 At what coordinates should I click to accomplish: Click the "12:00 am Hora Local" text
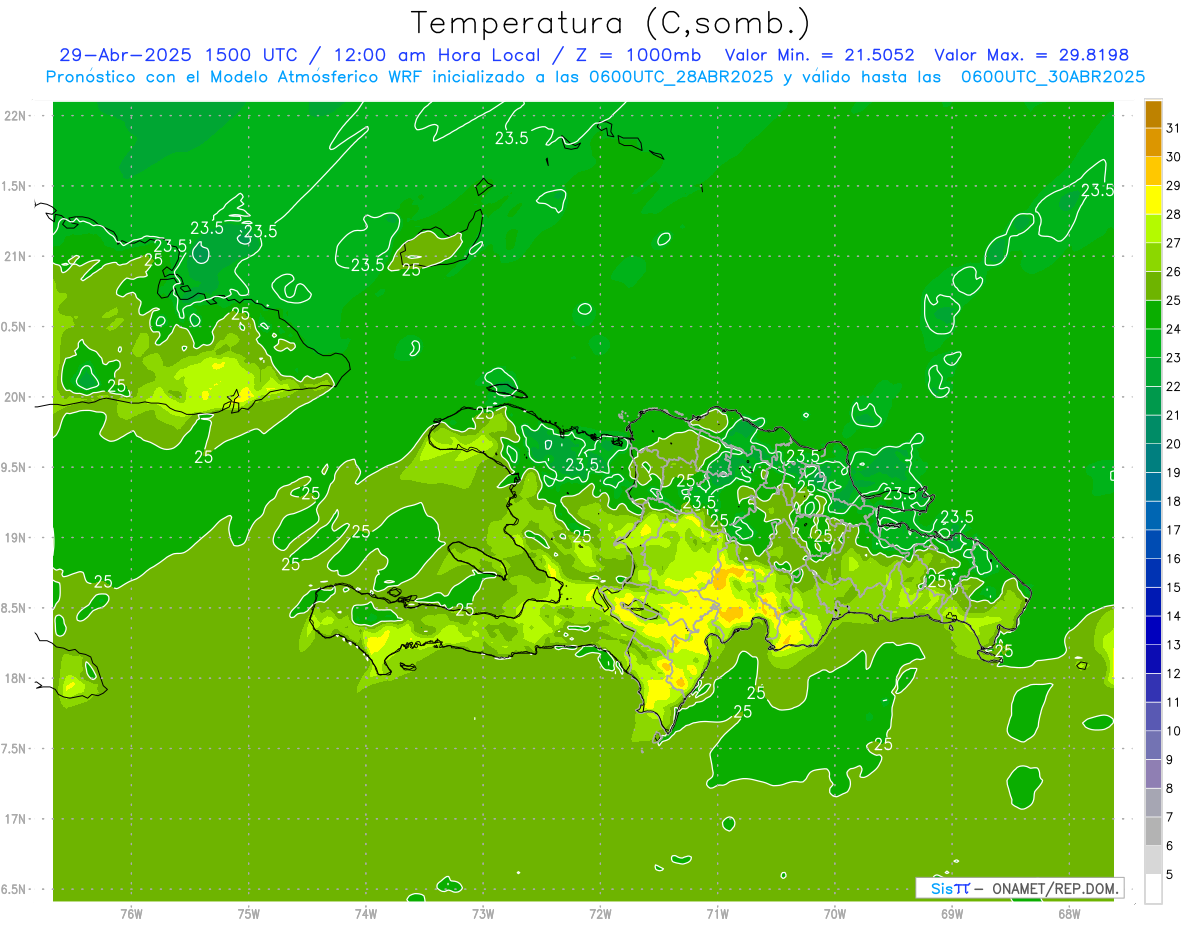[x=438, y=55]
